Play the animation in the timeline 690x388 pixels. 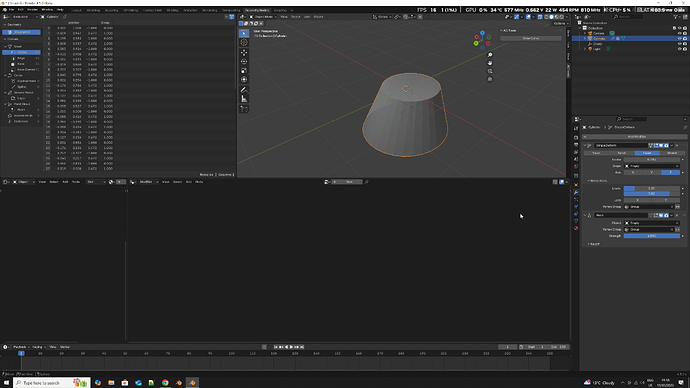291,347
